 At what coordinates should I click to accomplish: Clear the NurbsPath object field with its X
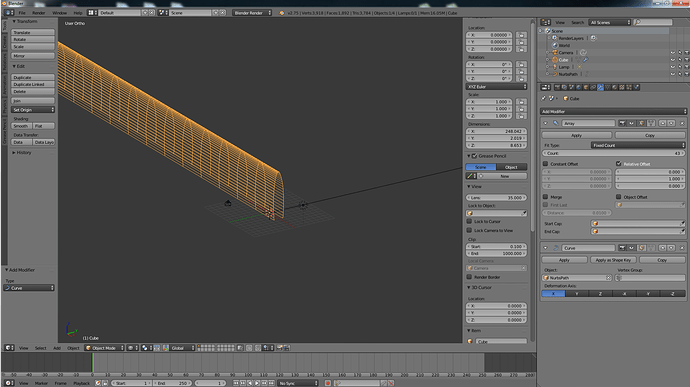[608, 278]
